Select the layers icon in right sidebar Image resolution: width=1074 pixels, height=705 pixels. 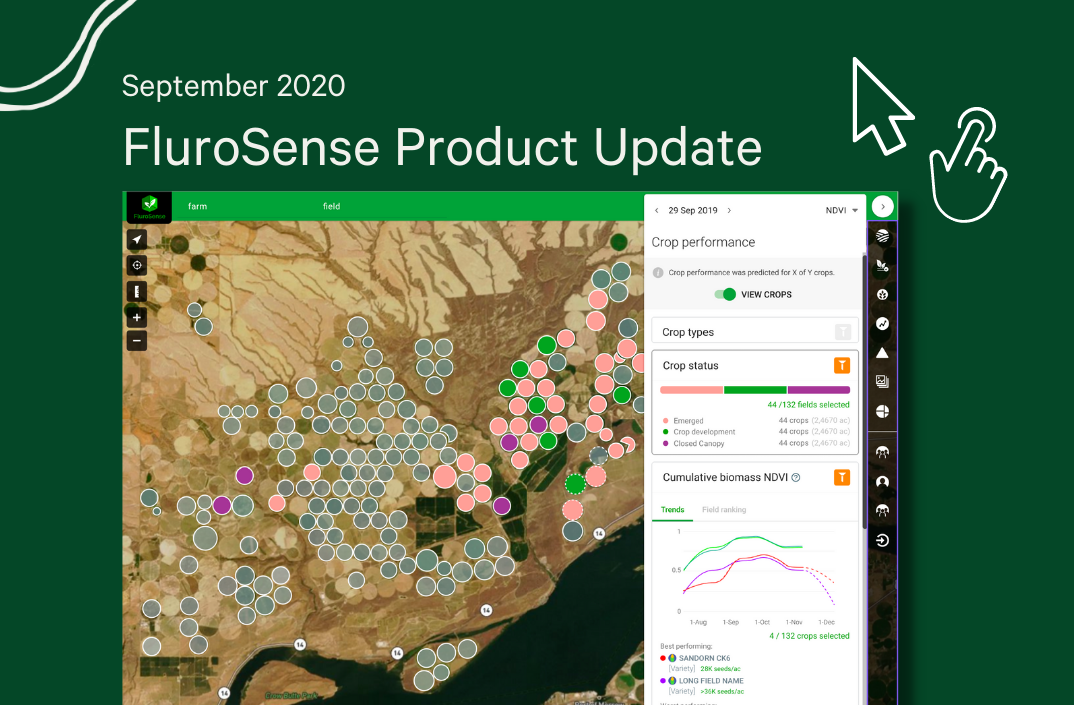pyautogui.click(x=881, y=236)
